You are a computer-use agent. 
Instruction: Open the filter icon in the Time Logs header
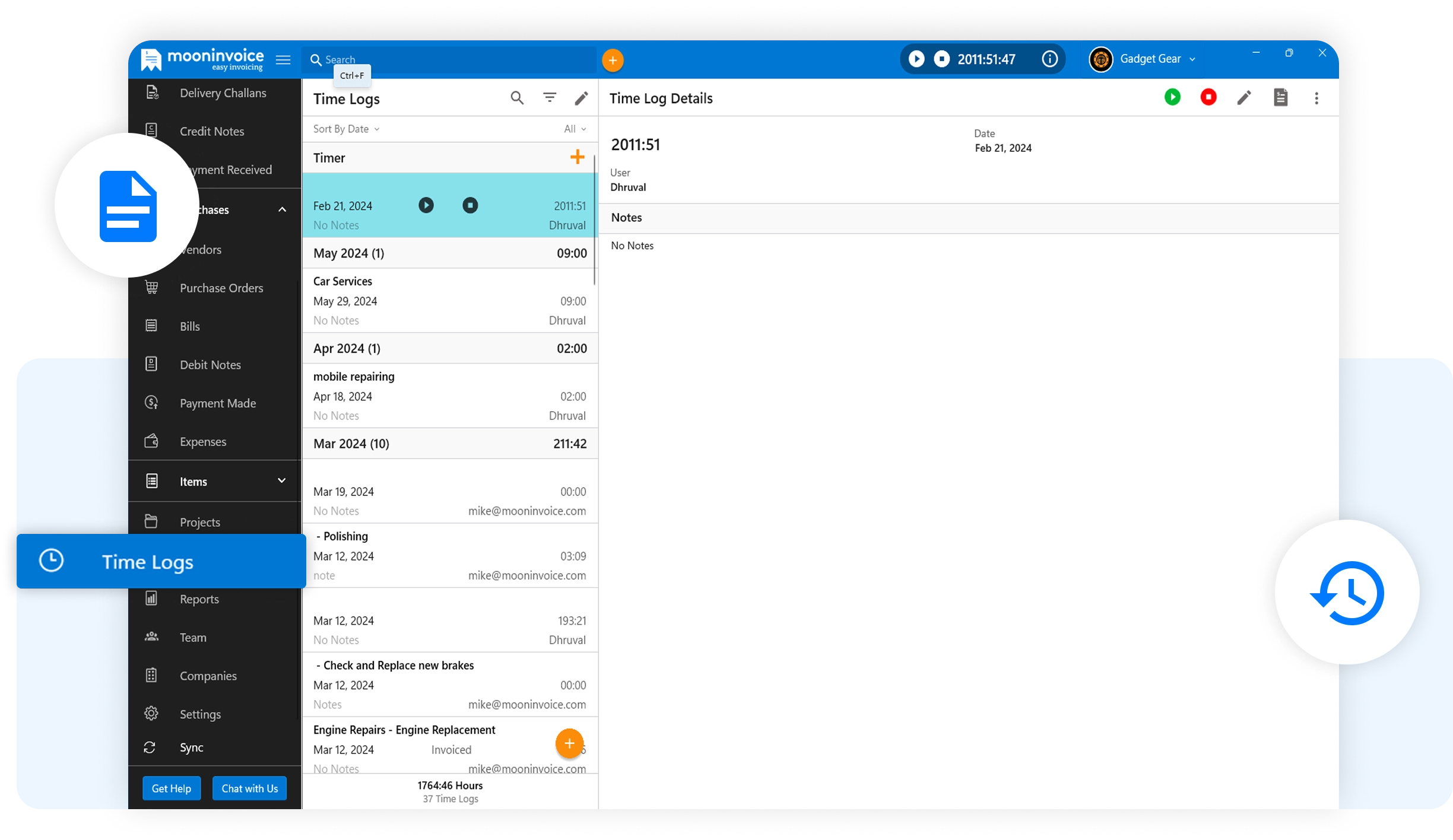[x=550, y=98]
